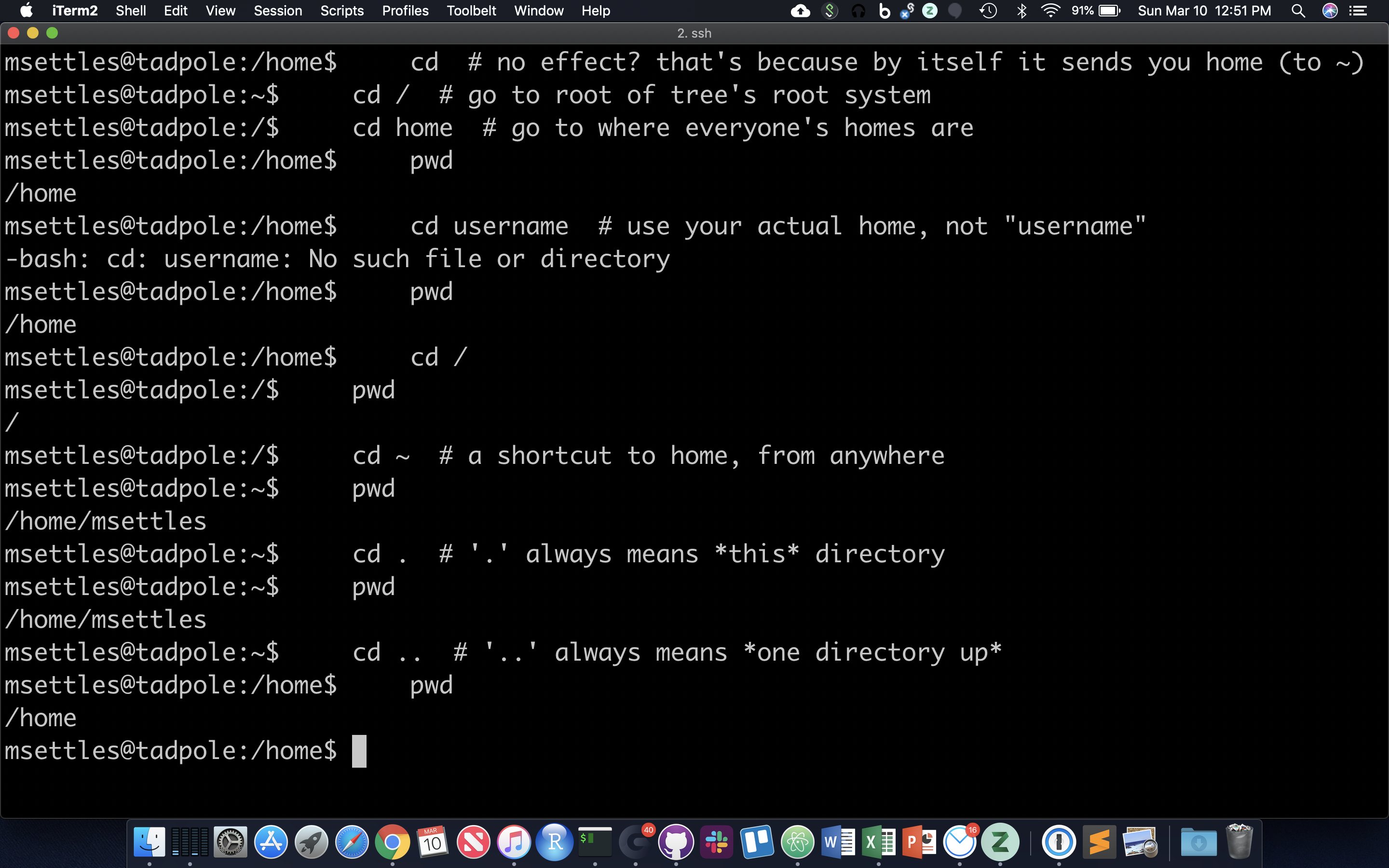This screenshot has height=868, width=1389.
Task: Open the Wi-Fi menu
Action: coord(1051,10)
